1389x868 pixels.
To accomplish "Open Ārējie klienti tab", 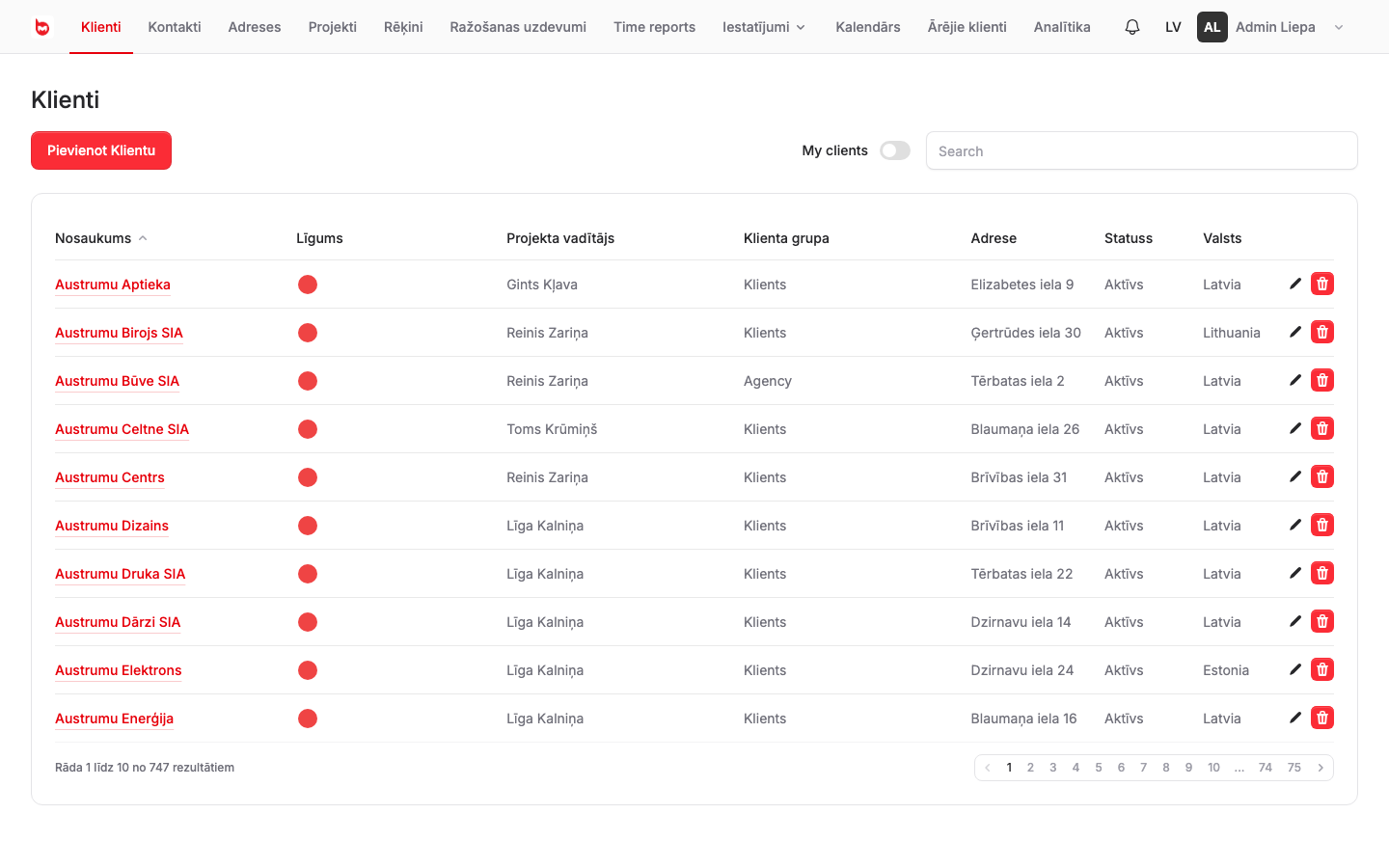I will (x=967, y=27).
